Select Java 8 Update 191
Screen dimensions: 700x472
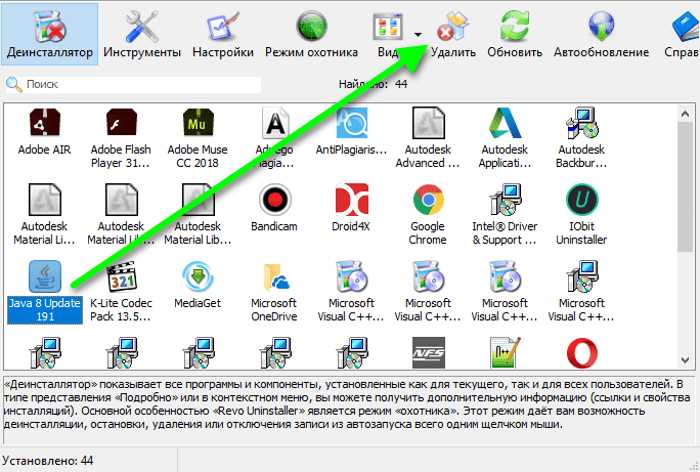click(x=45, y=292)
